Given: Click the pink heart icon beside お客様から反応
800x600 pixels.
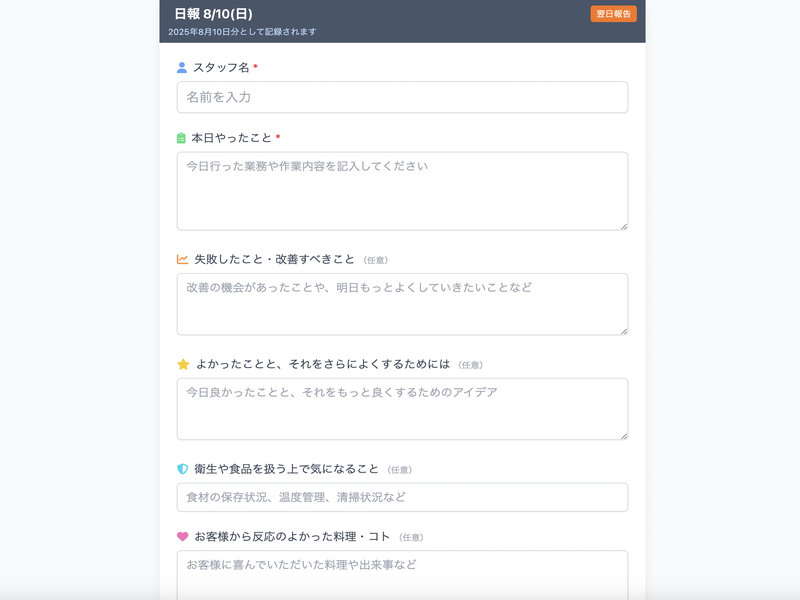Looking at the screenshot, I should (182, 536).
